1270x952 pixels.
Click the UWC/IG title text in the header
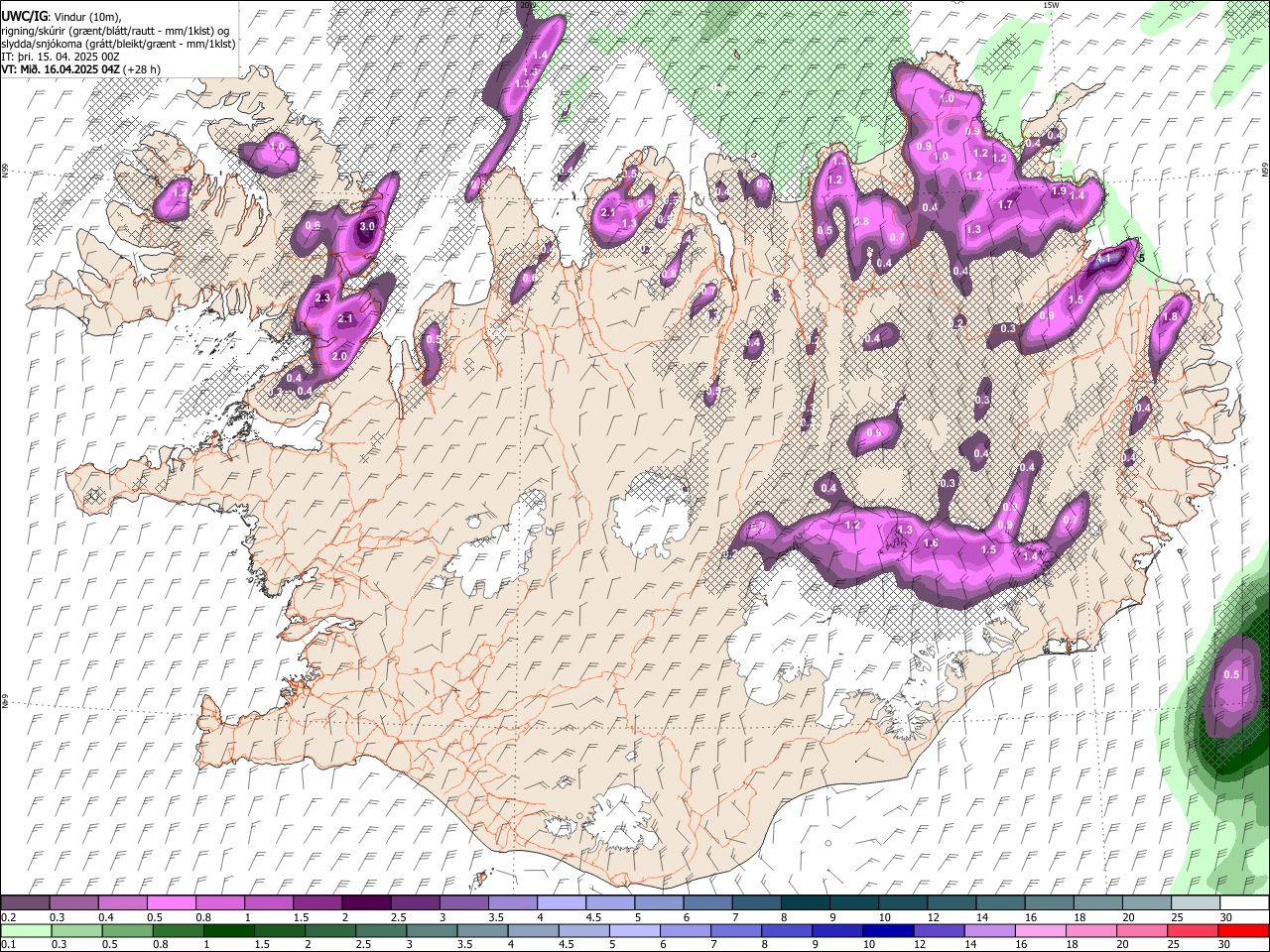coord(23,18)
